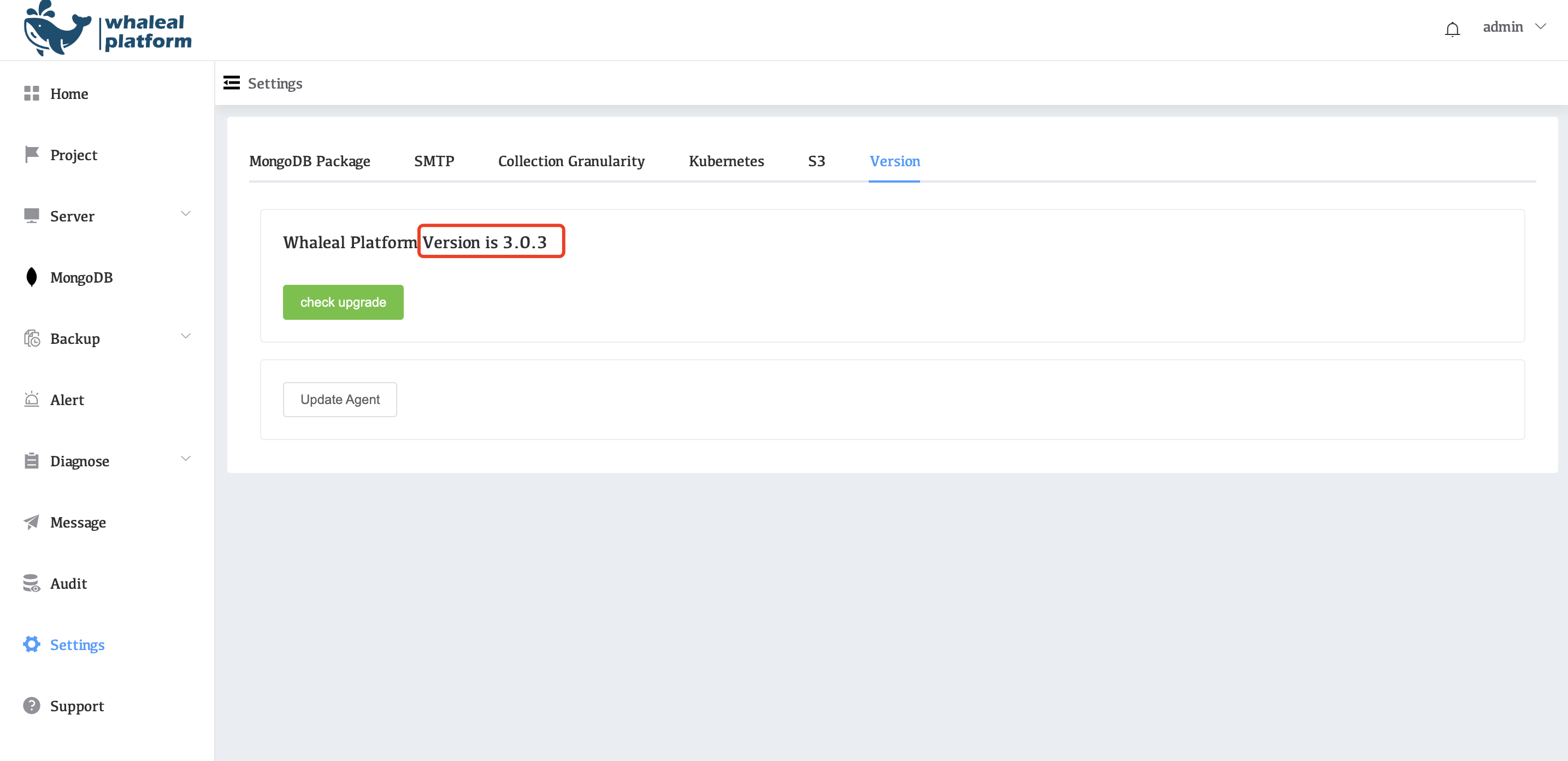Switch to the Kubernetes tab
The image size is (1568, 761).
point(726,161)
